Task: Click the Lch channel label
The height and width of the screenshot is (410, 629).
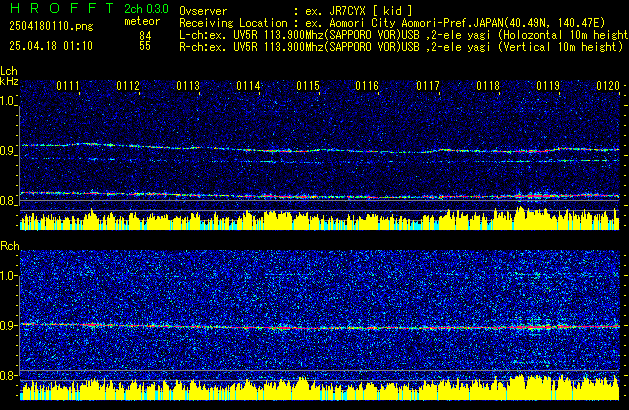Action: 9,71
